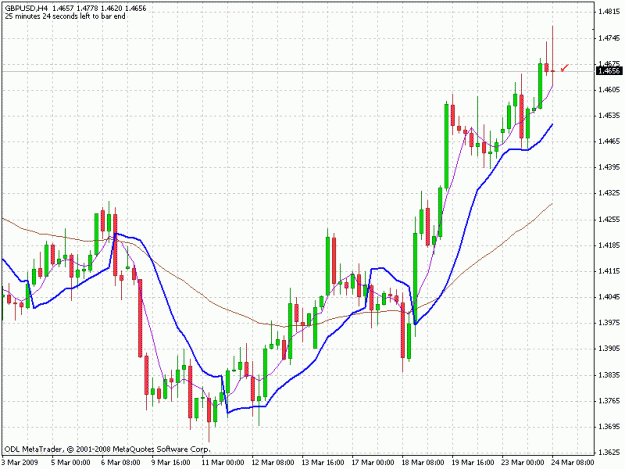Click the 1.4045 price scale label

[609, 297]
